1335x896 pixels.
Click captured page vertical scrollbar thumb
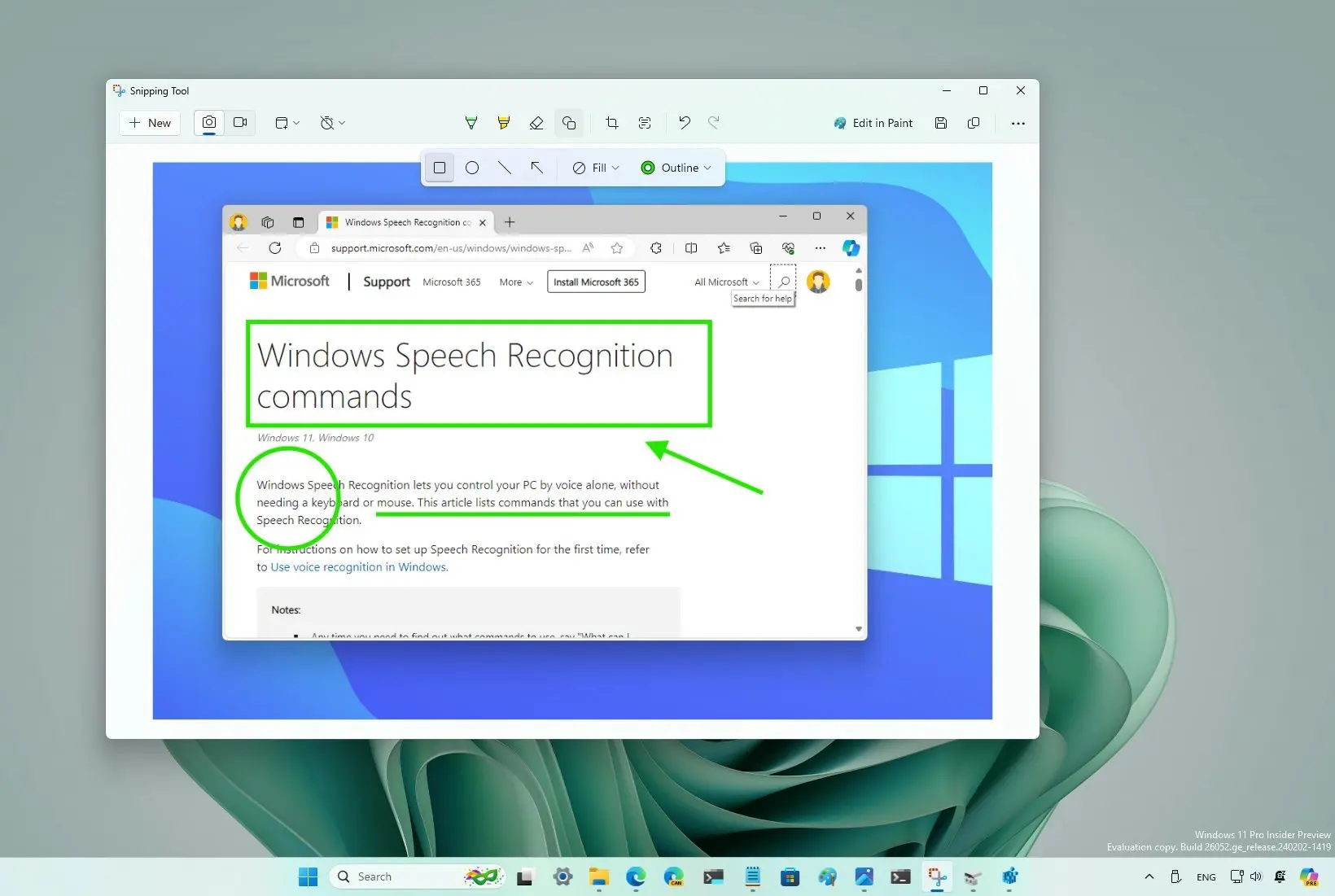point(859,285)
